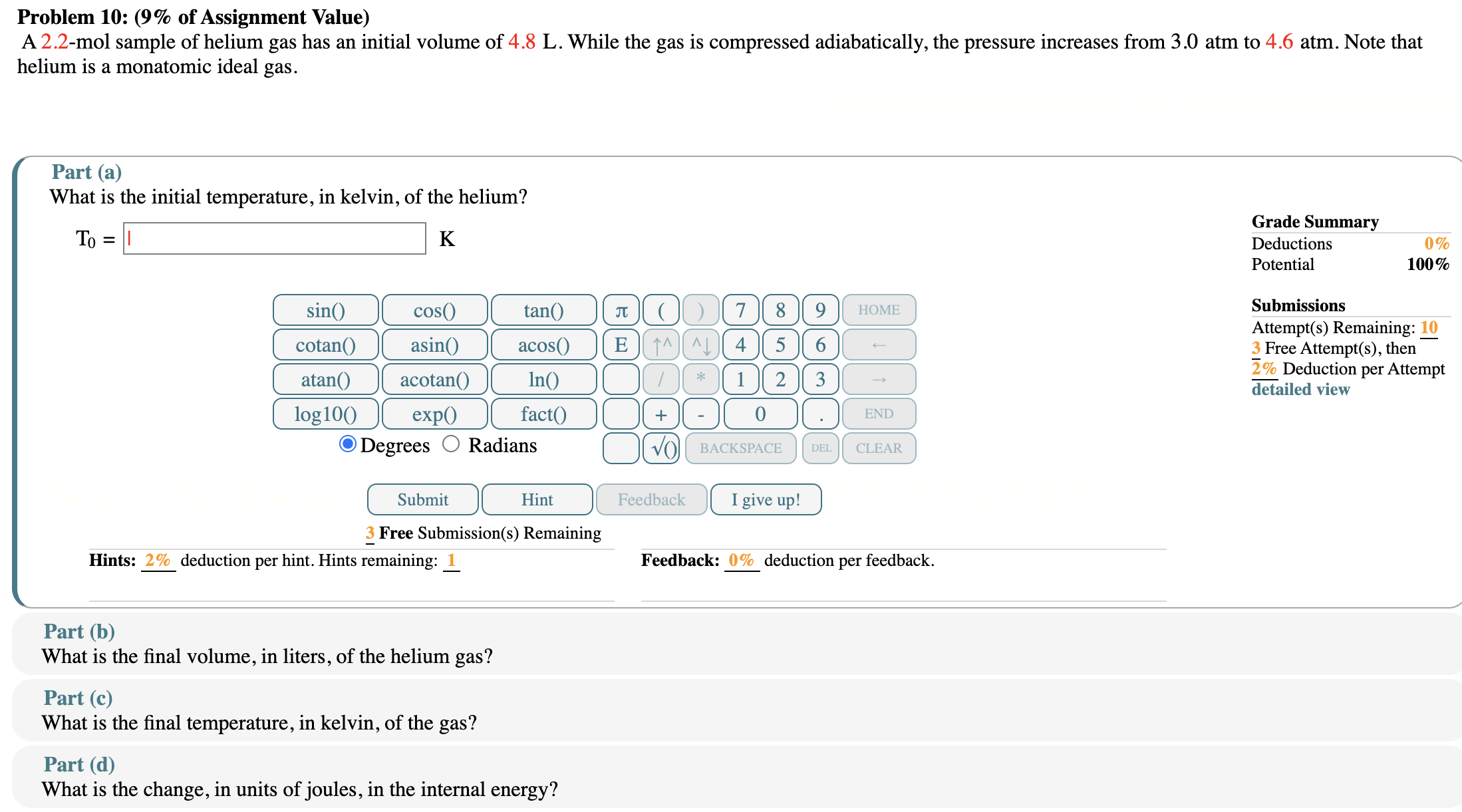
Task: Click the Part (a) section heading
Action: click(x=86, y=172)
